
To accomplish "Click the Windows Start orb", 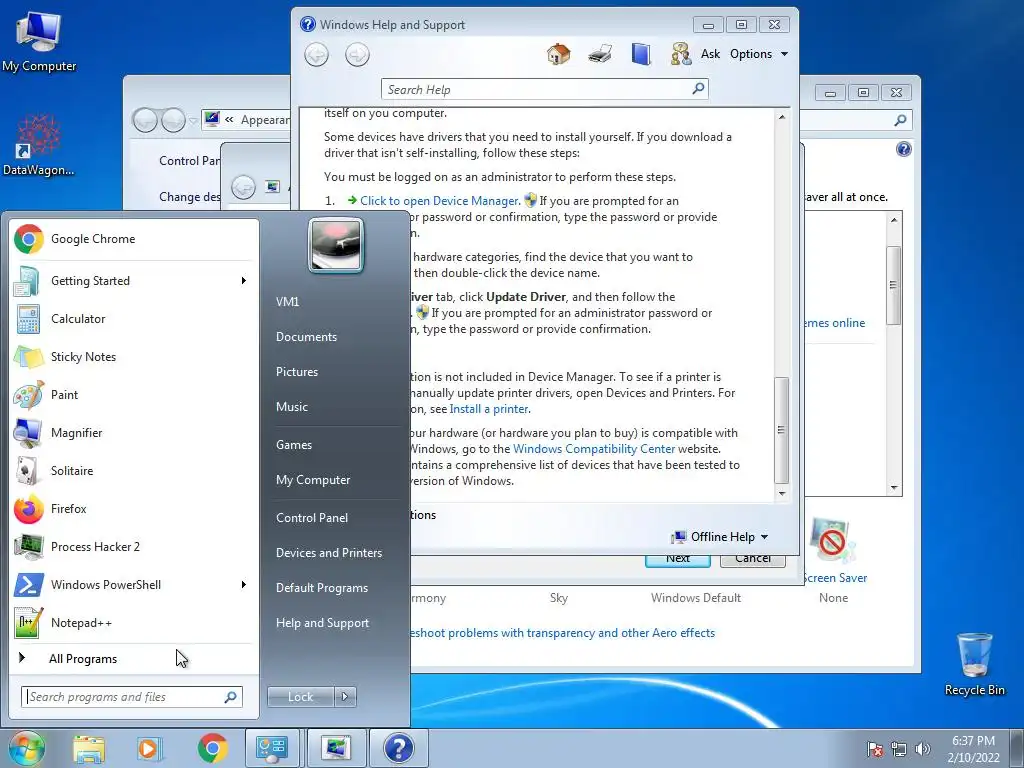I will (27, 748).
